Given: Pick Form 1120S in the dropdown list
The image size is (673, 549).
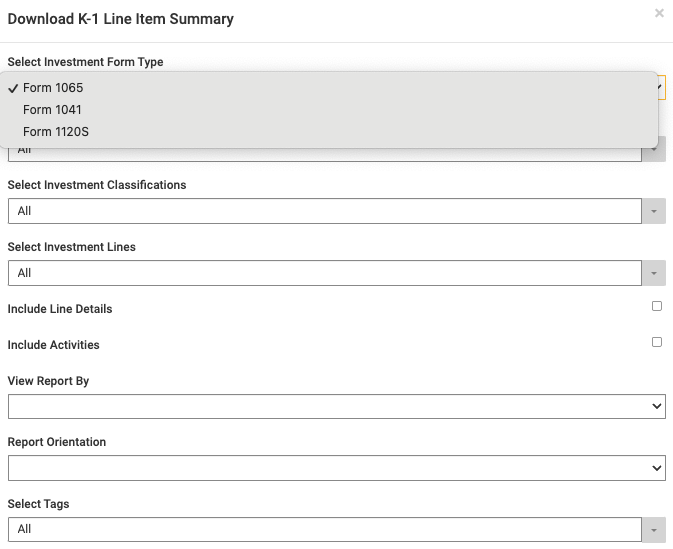Looking at the screenshot, I should pyautogui.click(x=56, y=132).
